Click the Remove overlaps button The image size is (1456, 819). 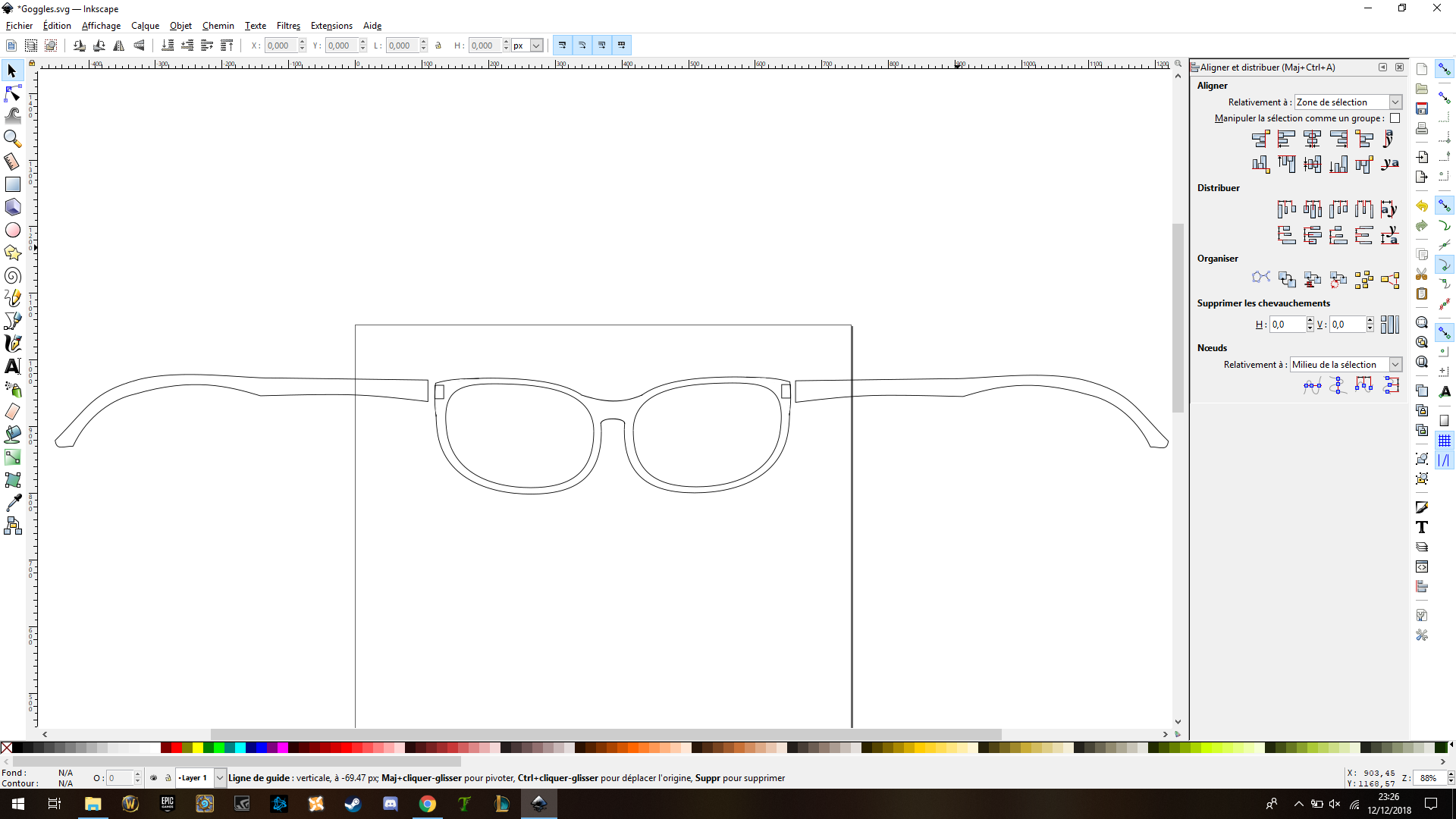pyautogui.click(x=1389, y=325)
